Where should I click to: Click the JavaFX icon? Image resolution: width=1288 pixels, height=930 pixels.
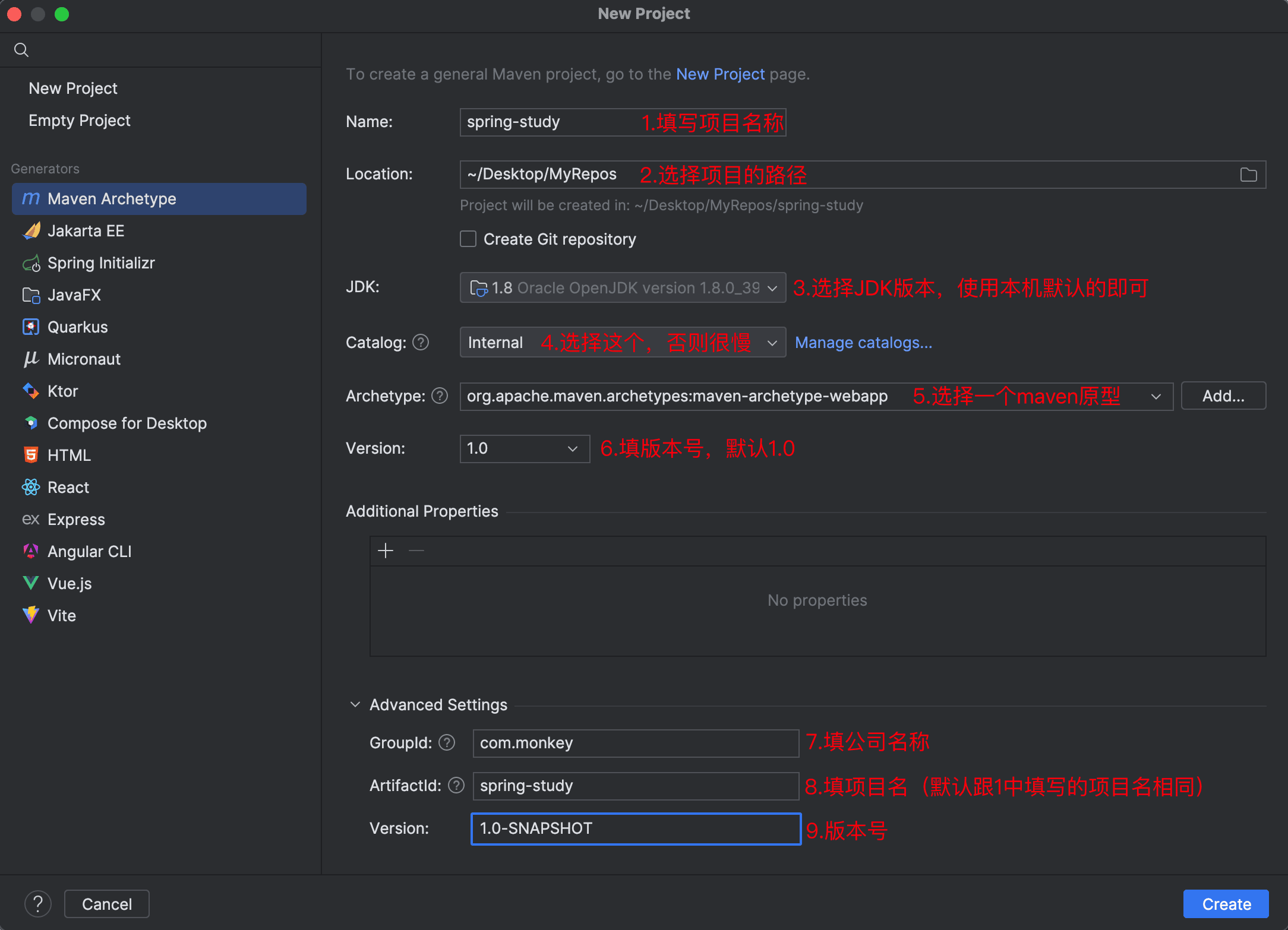coord(31,295)
